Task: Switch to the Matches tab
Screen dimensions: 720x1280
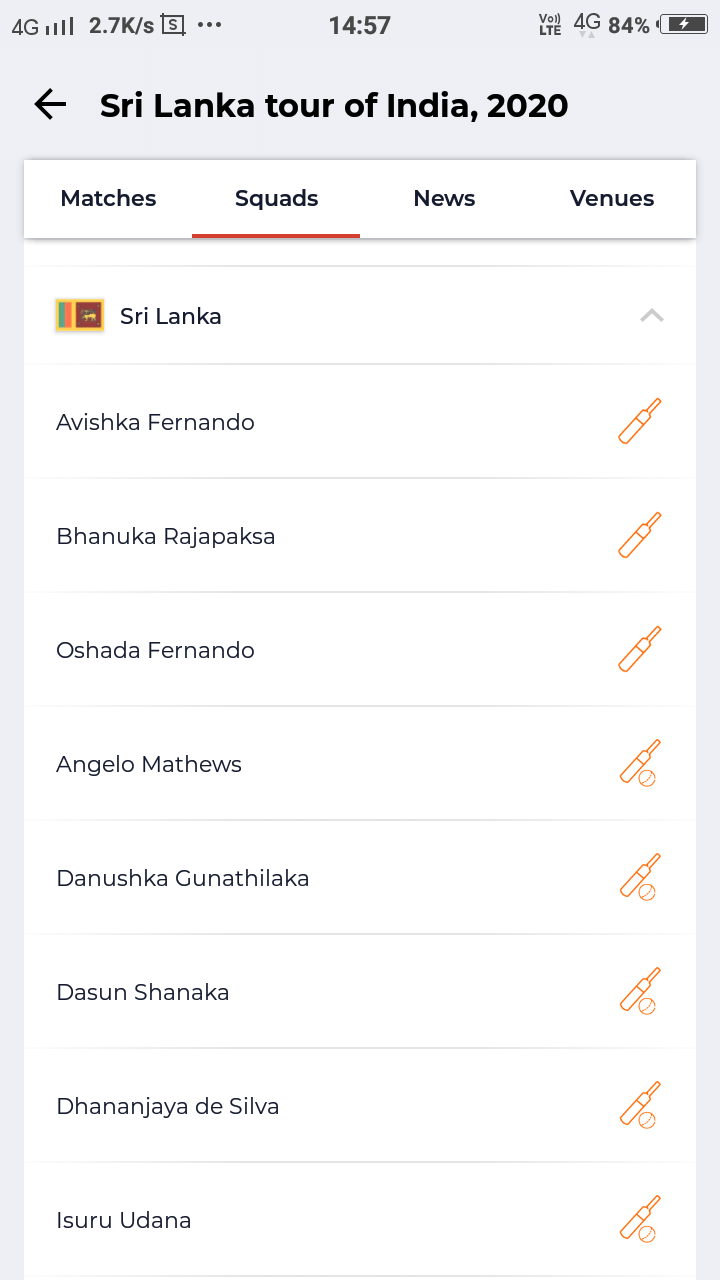Action: pos(108,199)
